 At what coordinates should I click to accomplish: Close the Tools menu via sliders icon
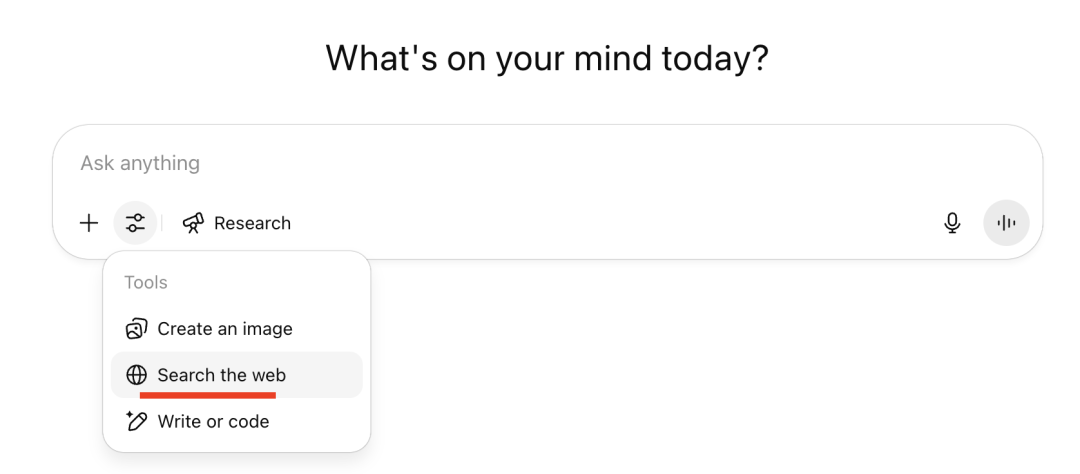coord(135,223)
